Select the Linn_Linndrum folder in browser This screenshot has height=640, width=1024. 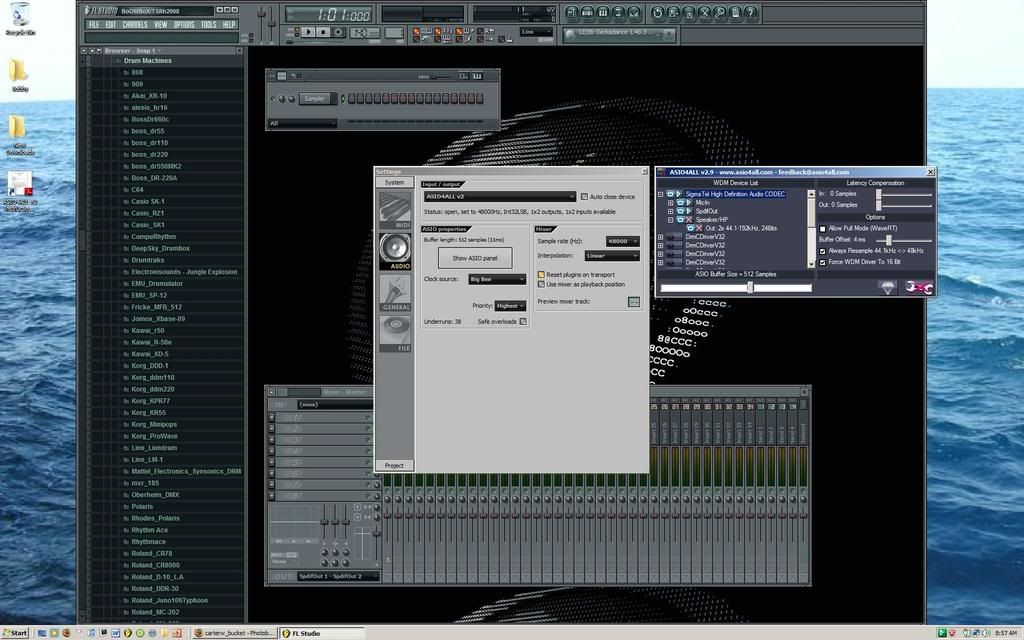154,448
